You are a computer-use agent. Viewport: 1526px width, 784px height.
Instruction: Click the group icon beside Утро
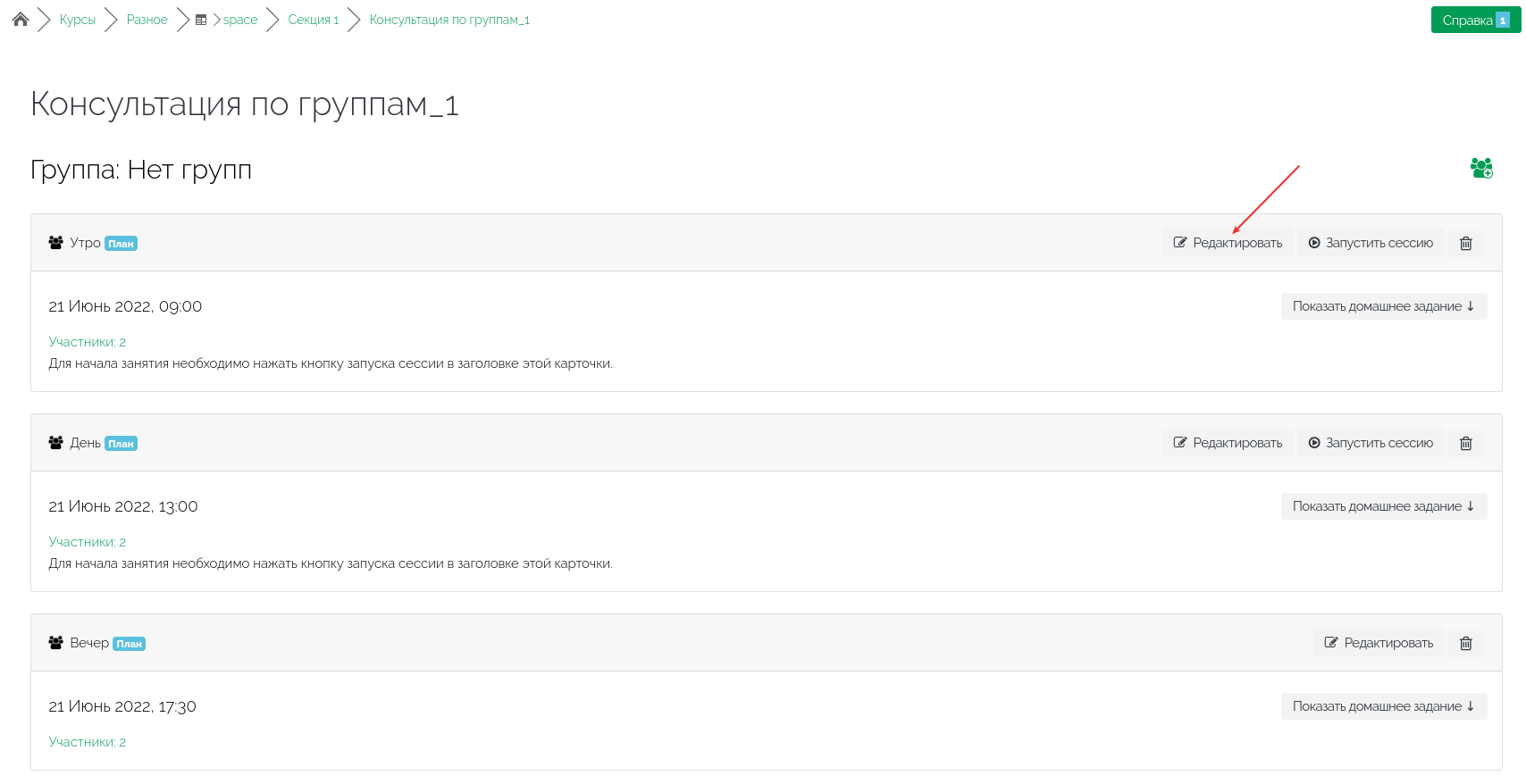(x=56, y=243)
